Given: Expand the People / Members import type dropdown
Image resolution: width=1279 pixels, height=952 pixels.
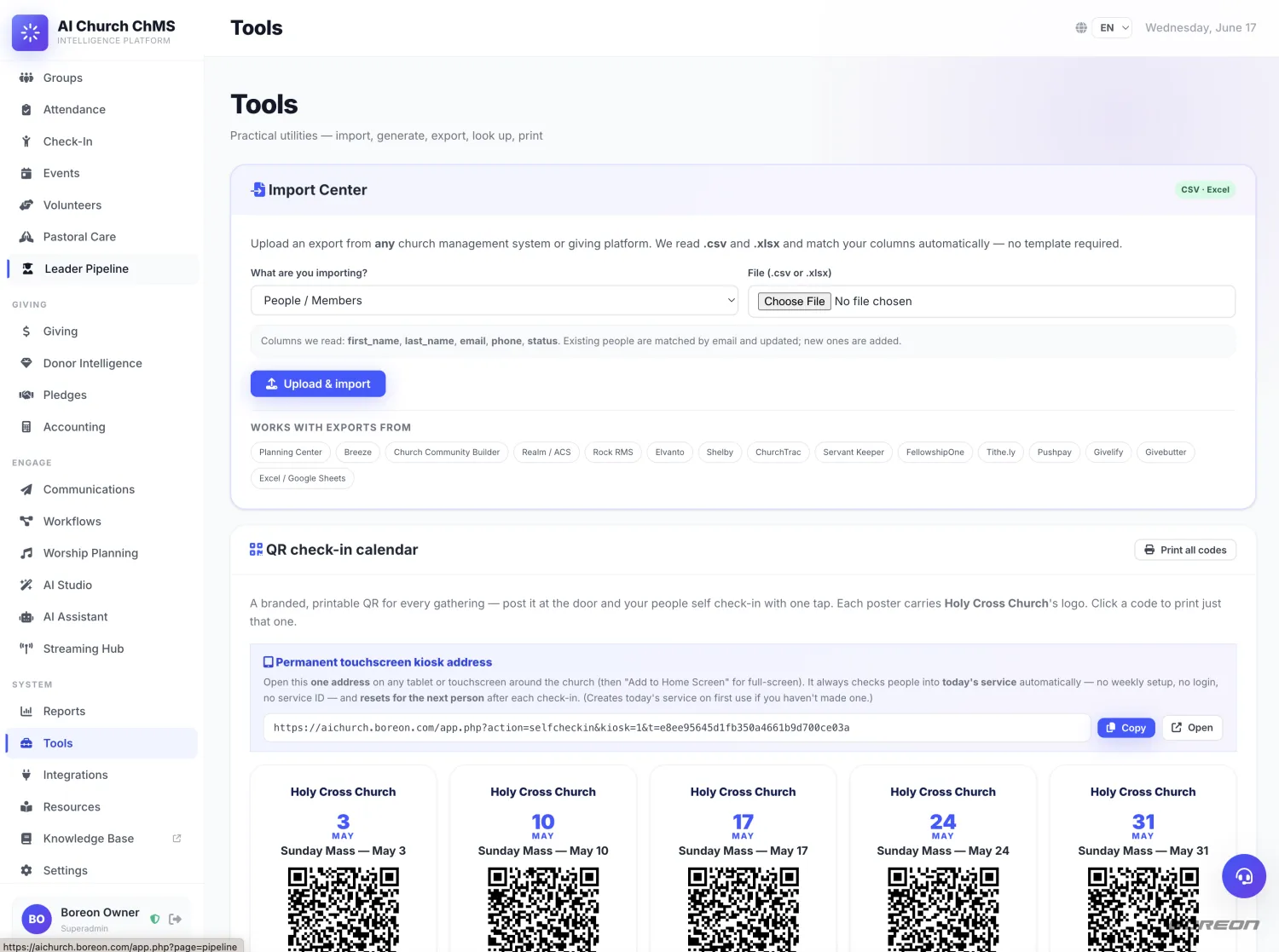Looking at the screenshot, I should (495, 301).
